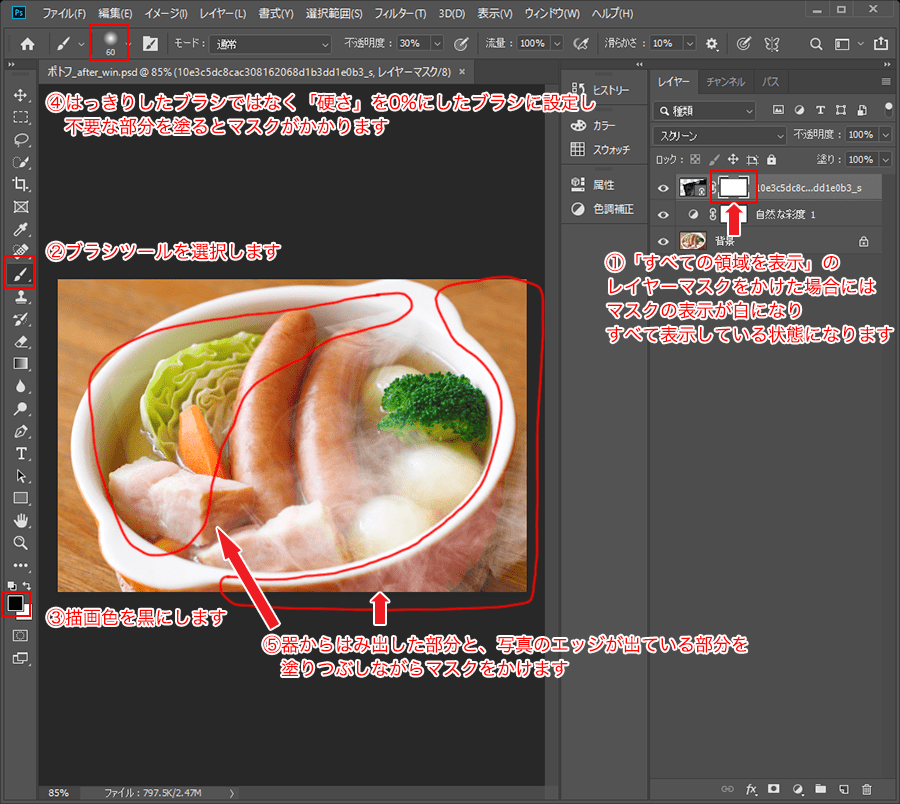Switch to the チャンネル tab
Screen dimensions: 900x804
pos(725,81)
